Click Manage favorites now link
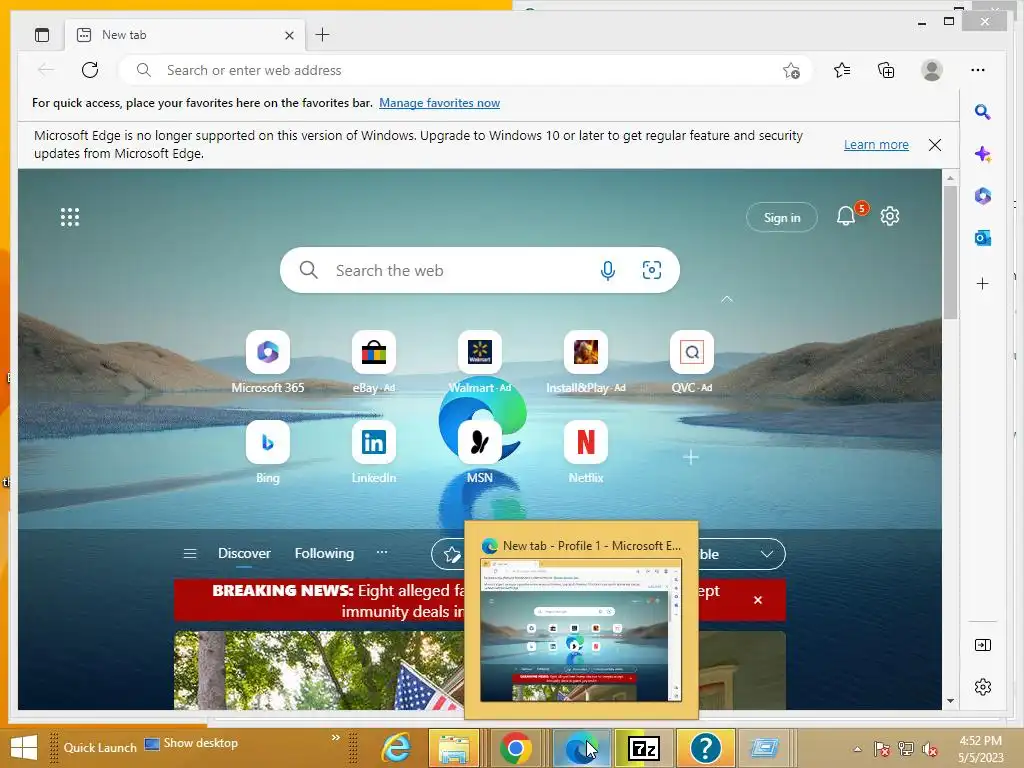Viewport: 1024px width, 768px height. tap(440, 103)
